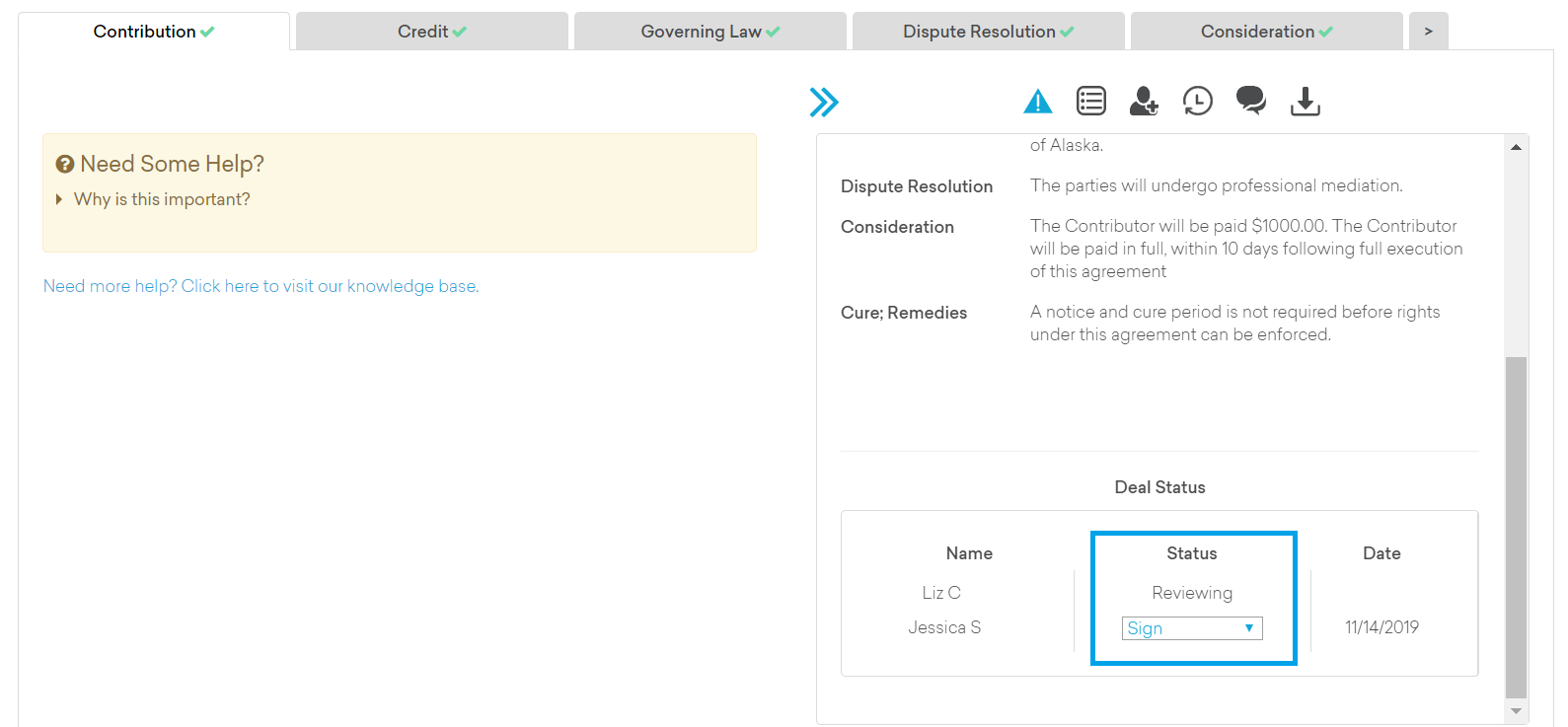The width and height of the screenshot is (1568, 727).
Task: Select the Contribution tab
Action: [x=153, y=32]
